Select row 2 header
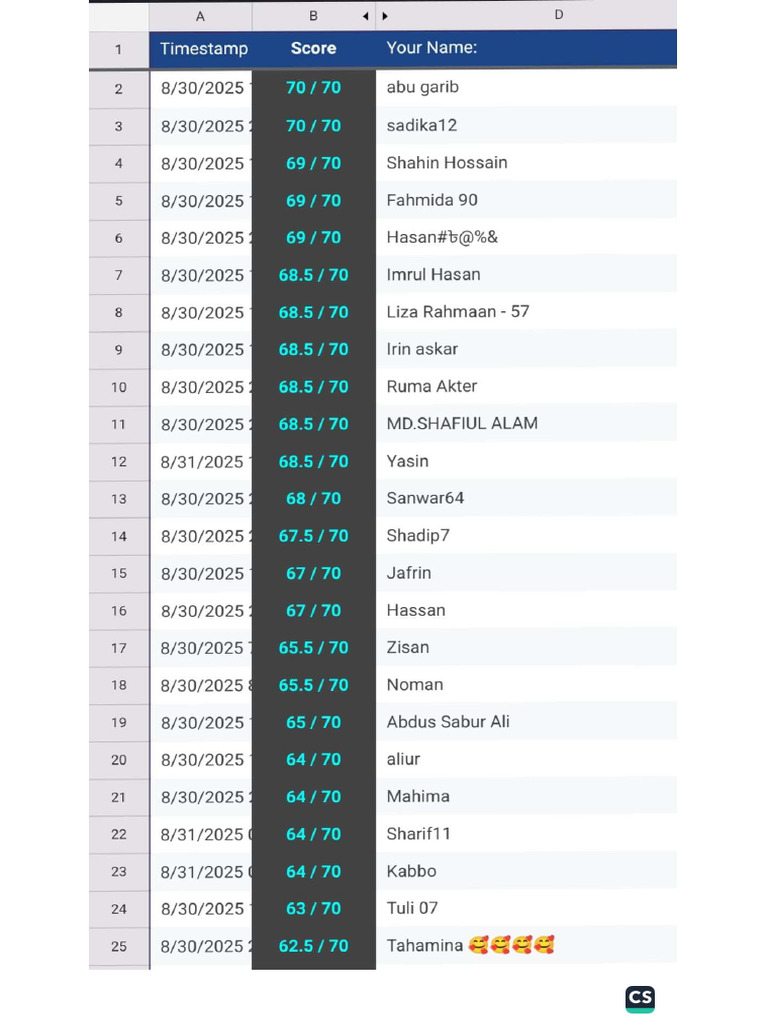 (119, 89)
